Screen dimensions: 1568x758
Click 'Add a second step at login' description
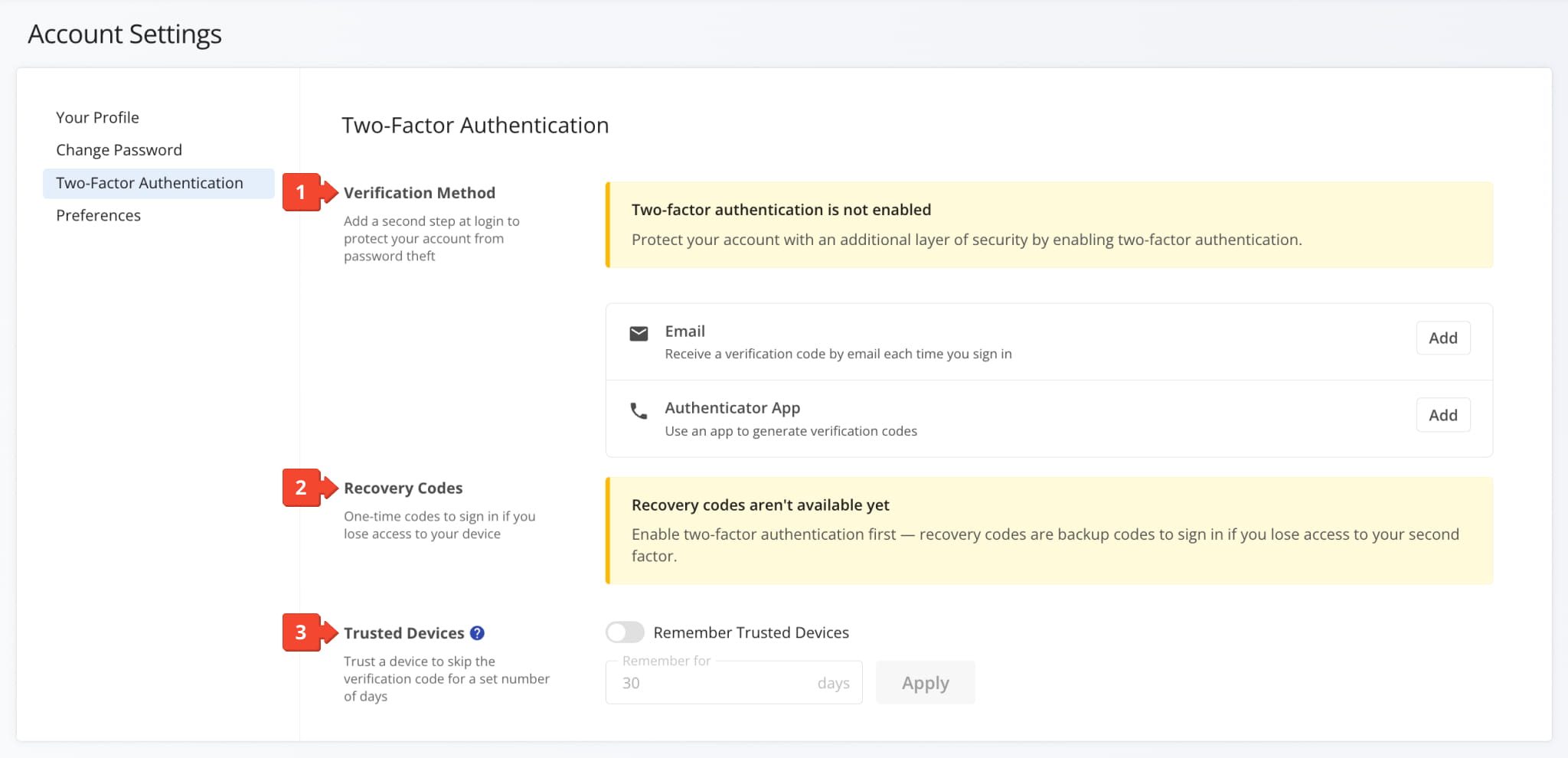[432, 238]
